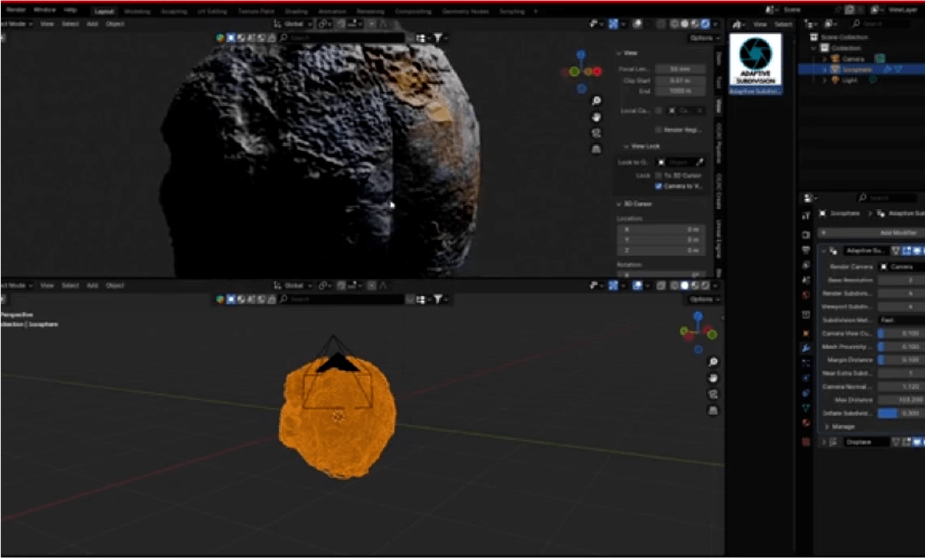Adjust the Mesh Proximity slider
Screen dimensions: 925x558
pyautogui.click(x=901, y=347)
